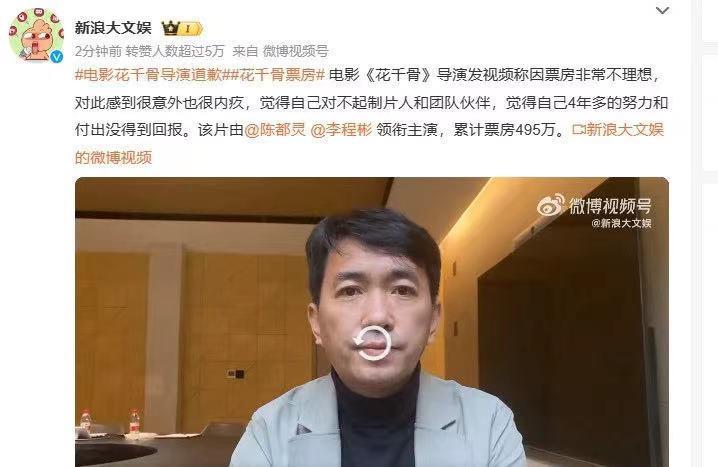Click the blue verified badge on avatar

pos(56,56)
